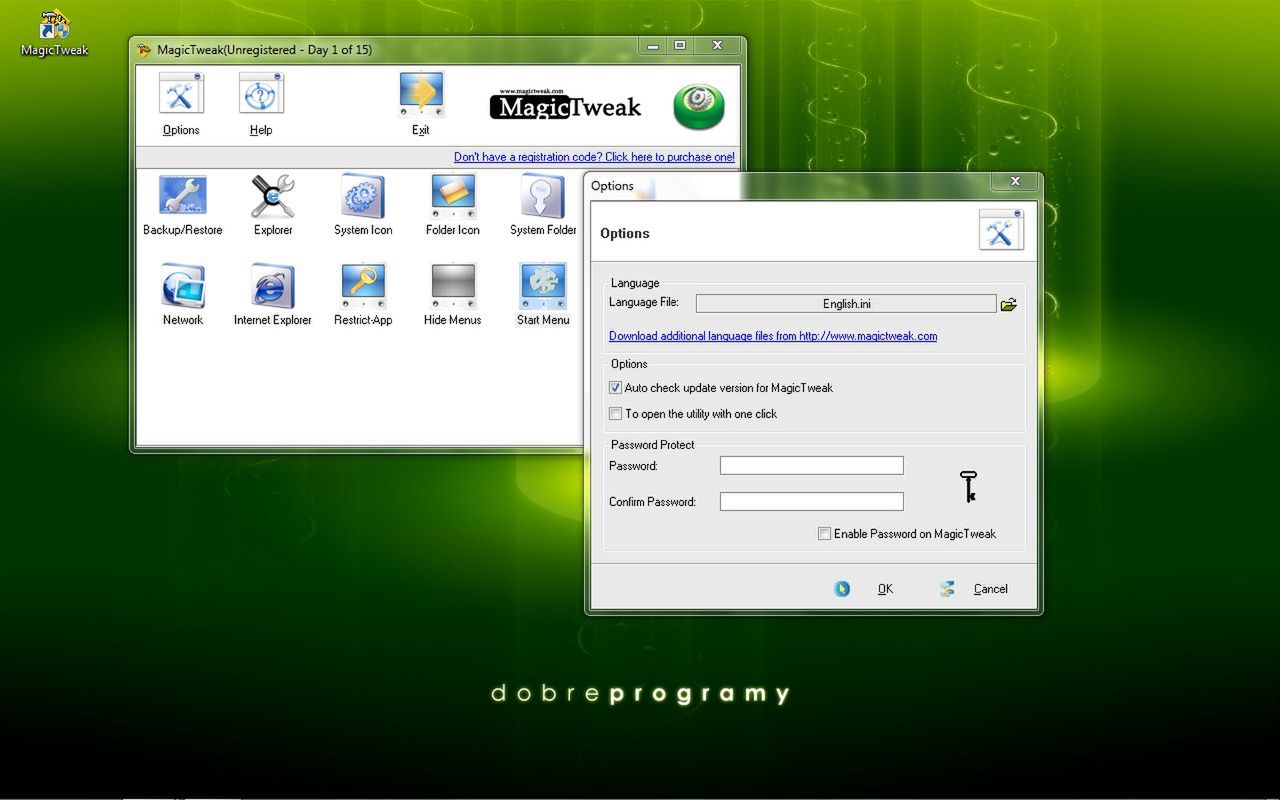Image resolution: width=1280 pixels, height=800 pixels.
Task: Click the green round MagicTweak button
Action: click(x=699, y=106)
